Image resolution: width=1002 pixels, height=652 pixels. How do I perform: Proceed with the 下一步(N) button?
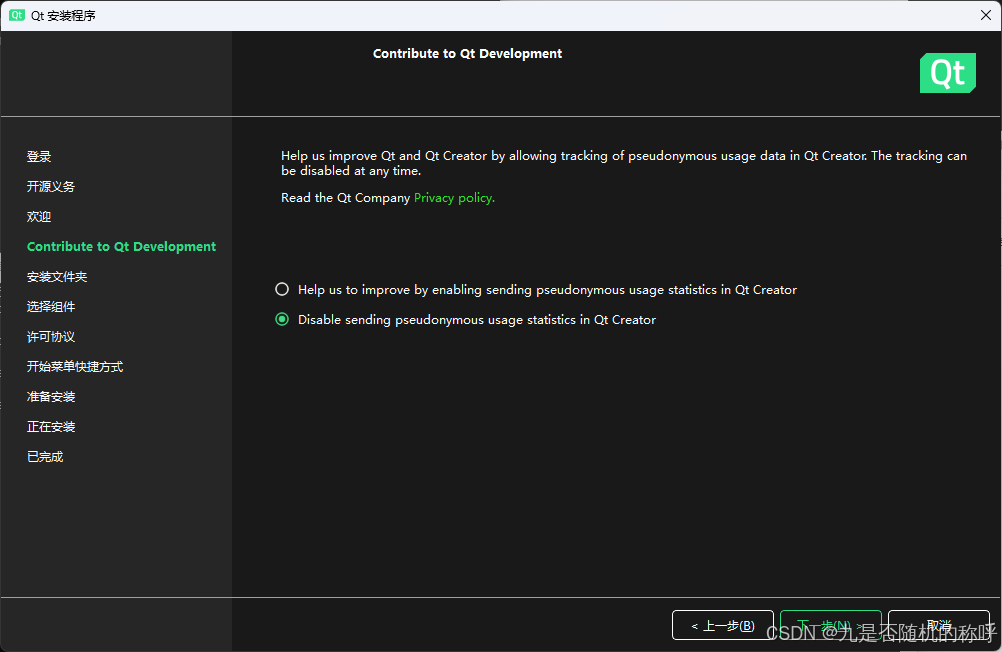coord(831,625)
